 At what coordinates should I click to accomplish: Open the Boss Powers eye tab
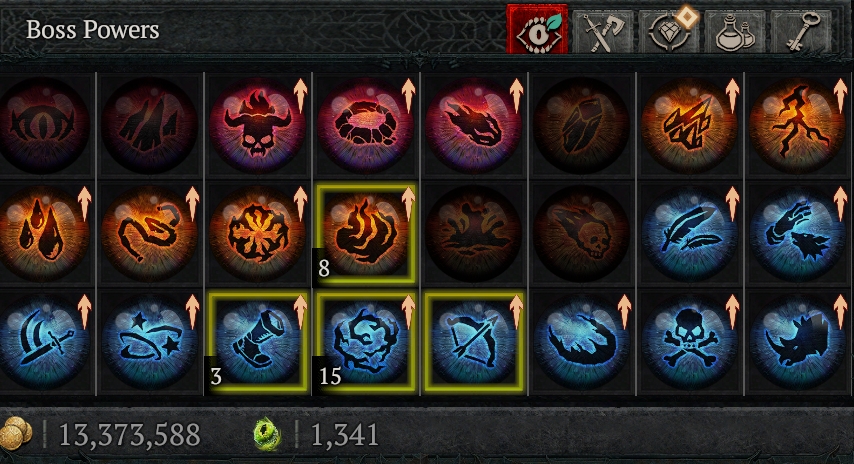(537, 29)
